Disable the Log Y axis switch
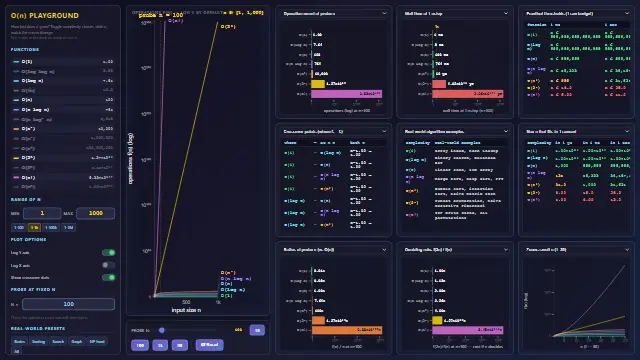 point(109,253)
